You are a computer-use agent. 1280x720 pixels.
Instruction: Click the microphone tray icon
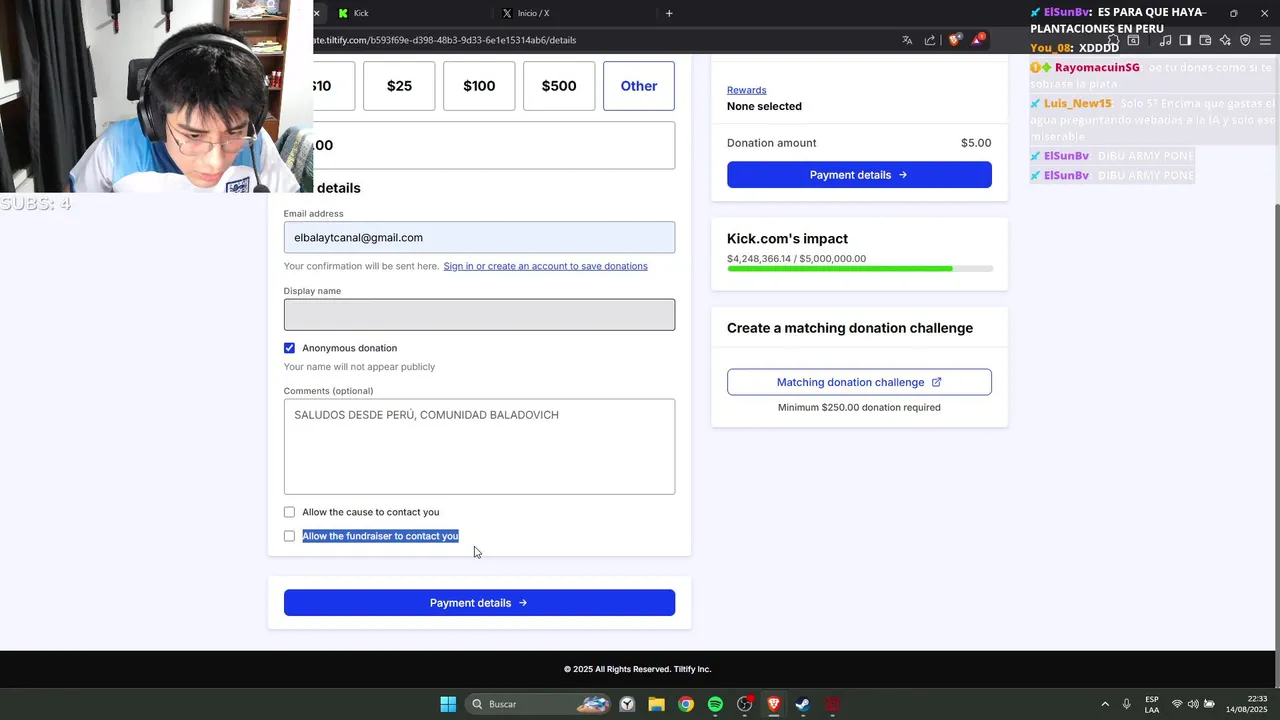[1126, 704]
